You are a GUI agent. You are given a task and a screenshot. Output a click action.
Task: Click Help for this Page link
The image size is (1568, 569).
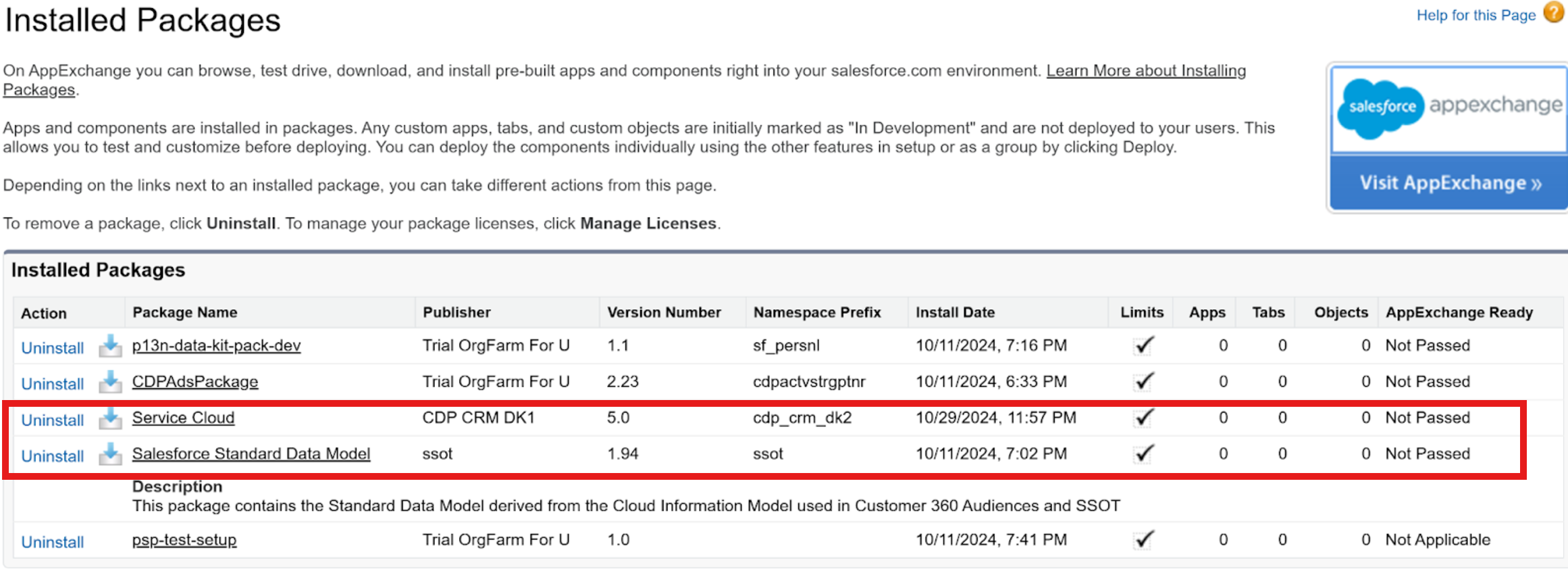click(1476, 16)
